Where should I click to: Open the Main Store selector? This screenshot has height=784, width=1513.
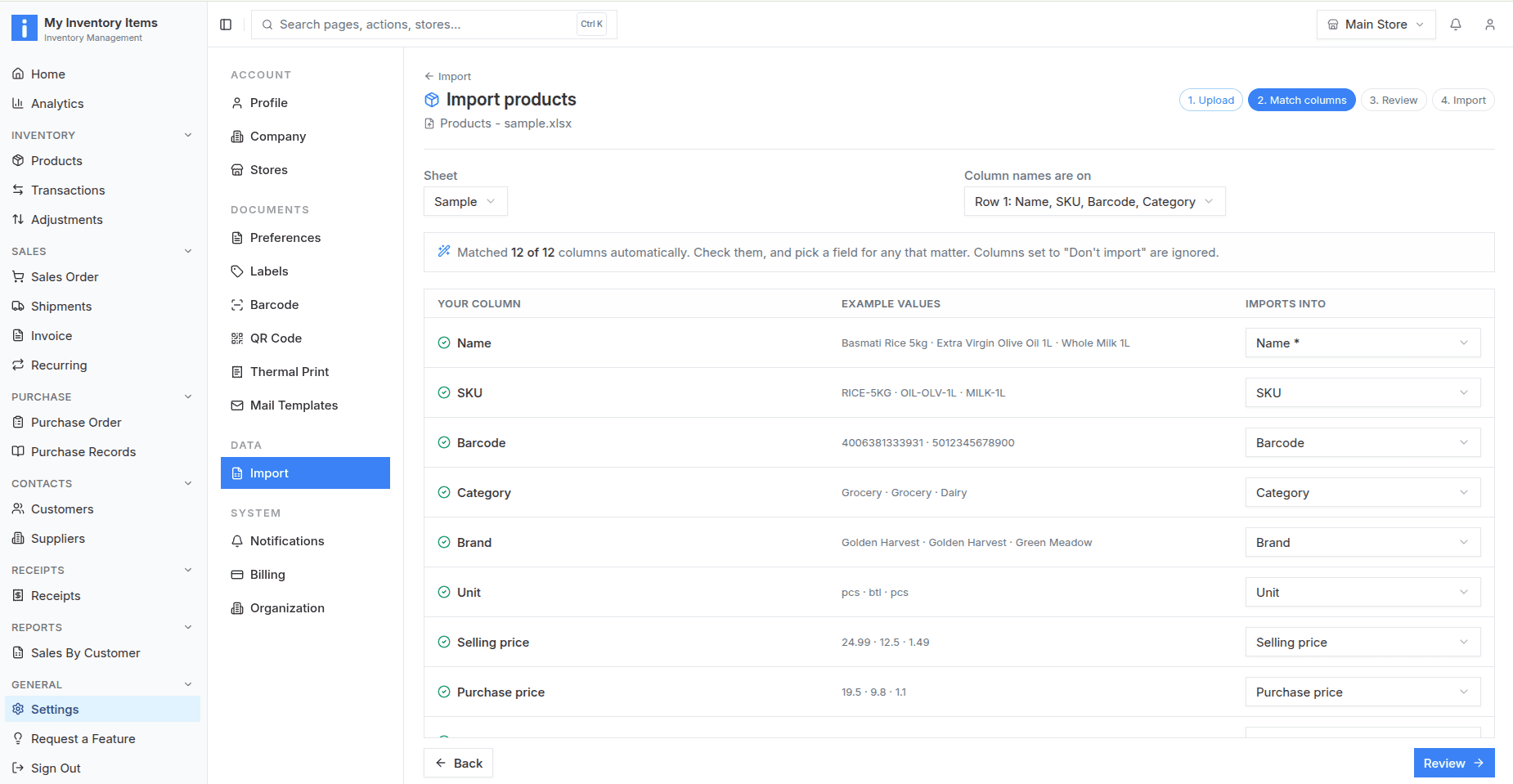click(x=1376, y=25)
